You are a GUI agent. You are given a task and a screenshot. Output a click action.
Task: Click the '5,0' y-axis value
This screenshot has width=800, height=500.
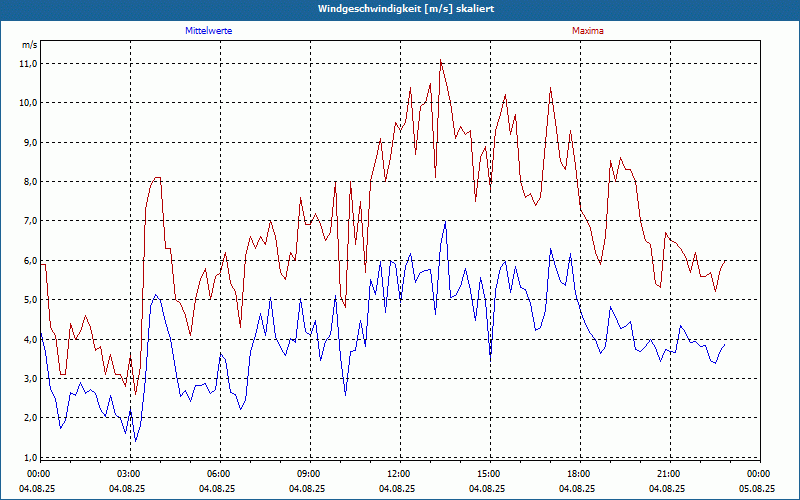pyautogui.click(x=30, y=300)
